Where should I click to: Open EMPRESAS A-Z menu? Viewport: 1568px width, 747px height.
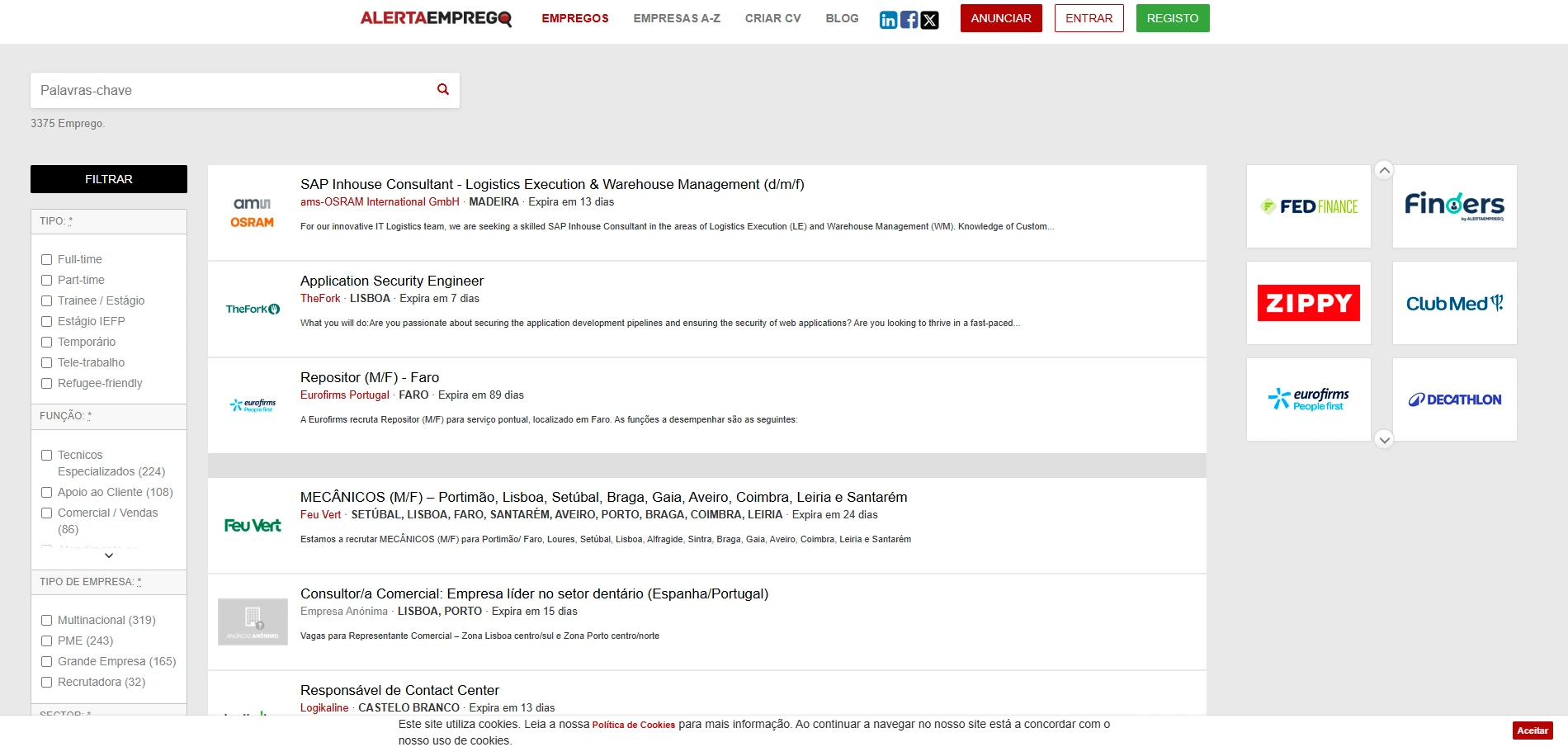point(677,18)
